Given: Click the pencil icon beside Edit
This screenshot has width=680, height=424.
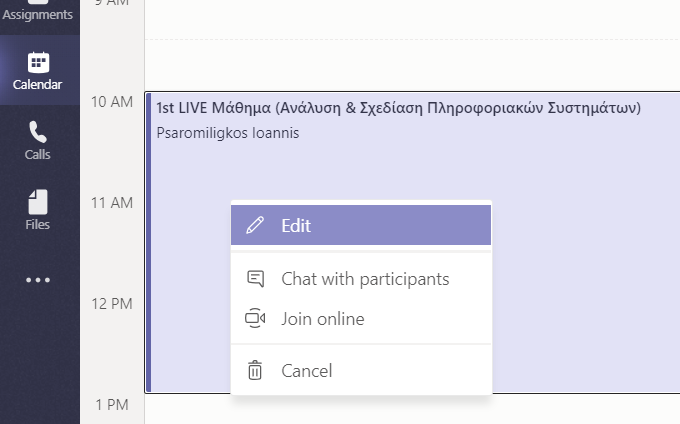Looking at the screenshot, I should pyautogui.click(x=255, y=225).
